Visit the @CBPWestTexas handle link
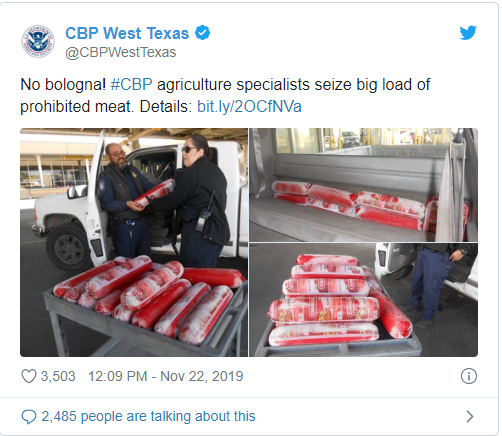The height and width of the screenshot is (436, 502). point(121,52)
